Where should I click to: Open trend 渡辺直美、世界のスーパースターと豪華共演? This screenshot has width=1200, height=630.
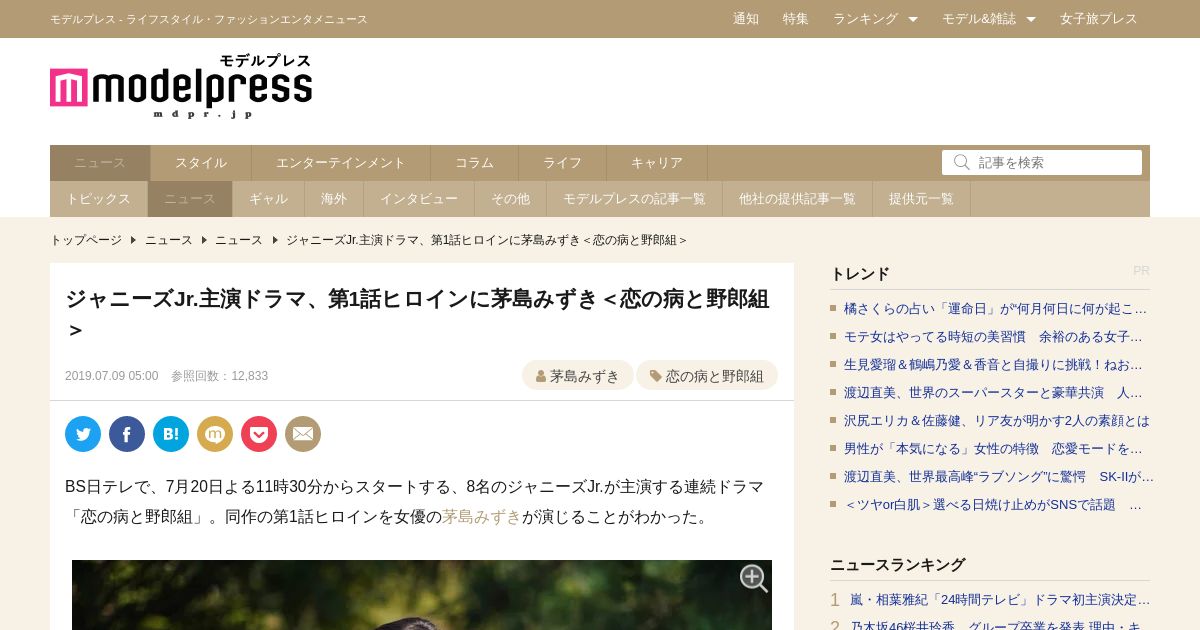pyautogui.click(x=993, y=393)
